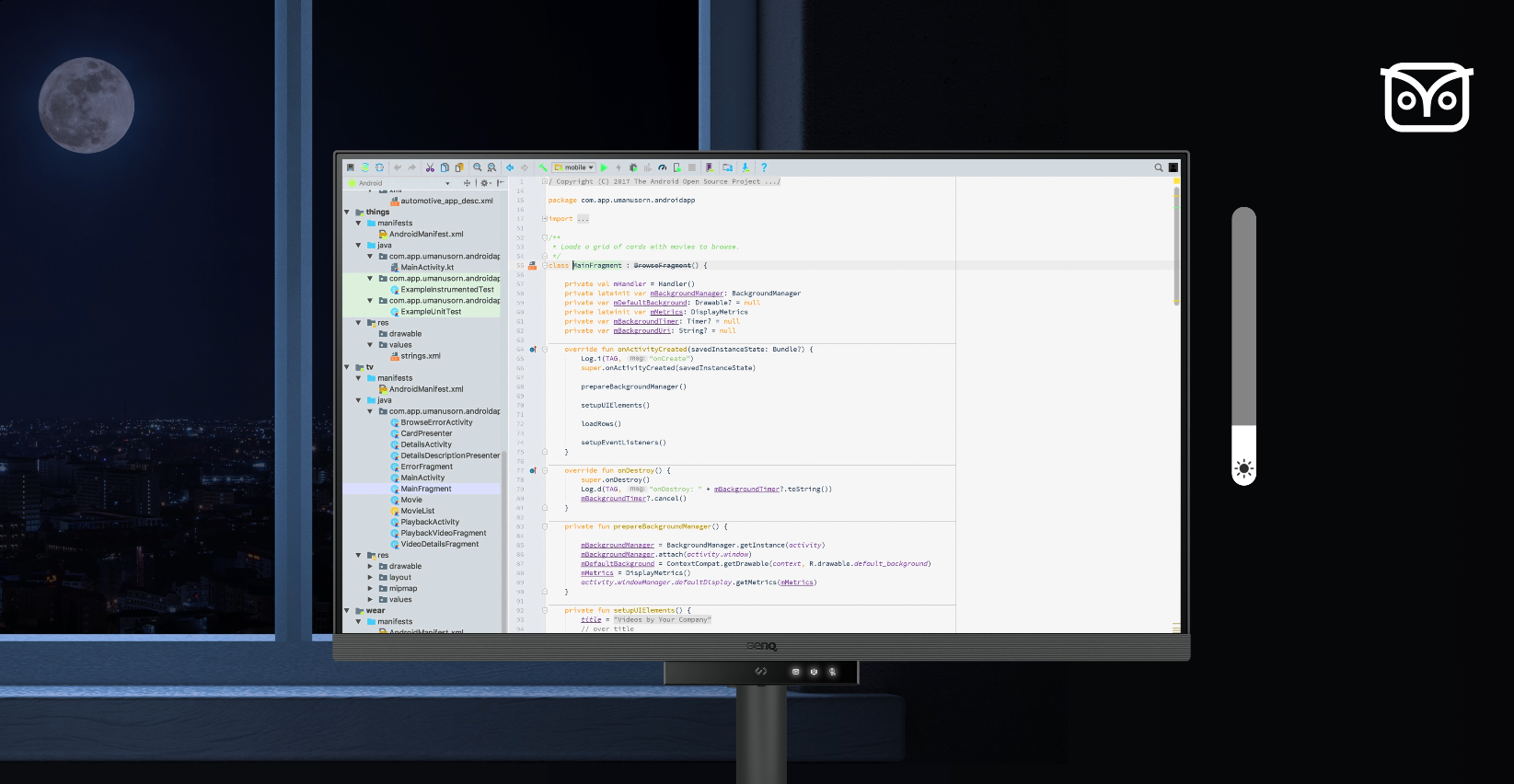Click the green Run app play icon

point(605,167)
